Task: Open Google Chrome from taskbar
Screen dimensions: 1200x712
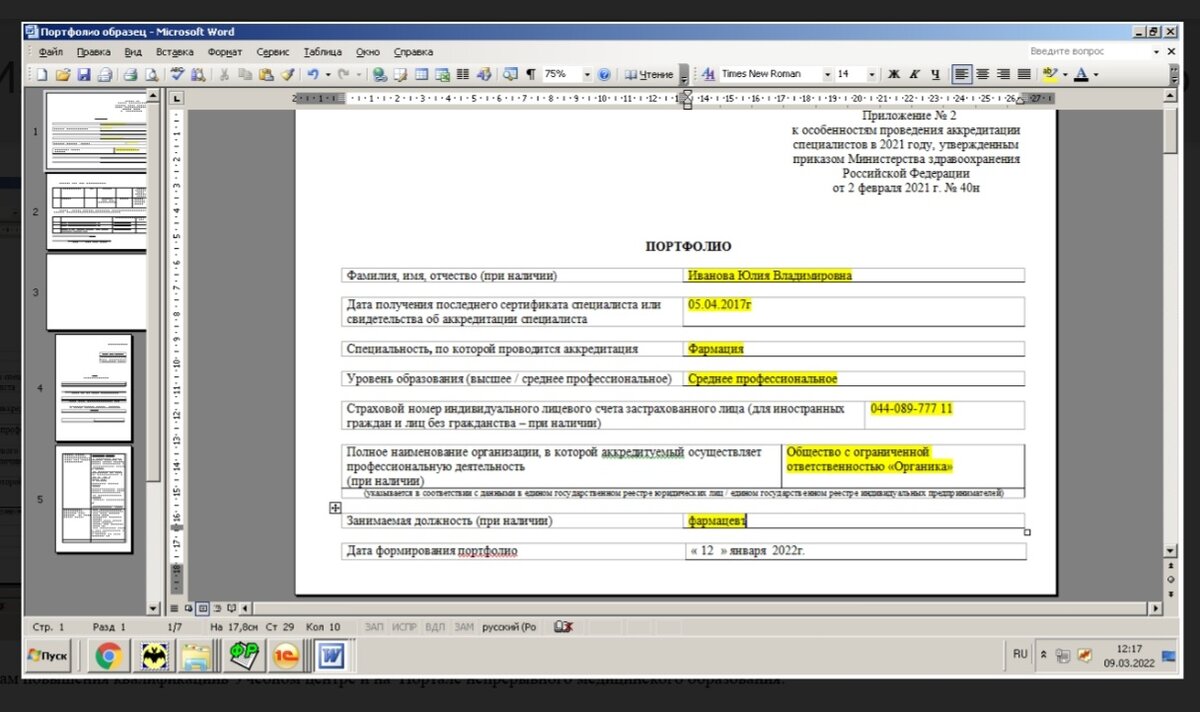Action: [109, 656]
